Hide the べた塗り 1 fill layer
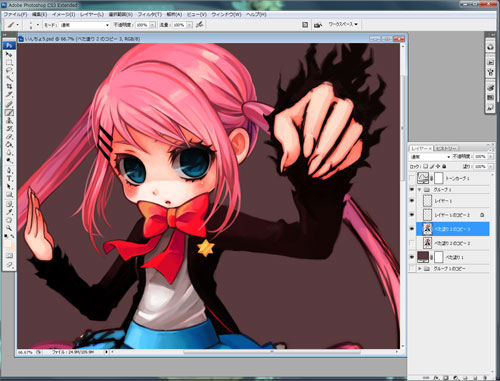The image size is (500, 381). [412, 257]
